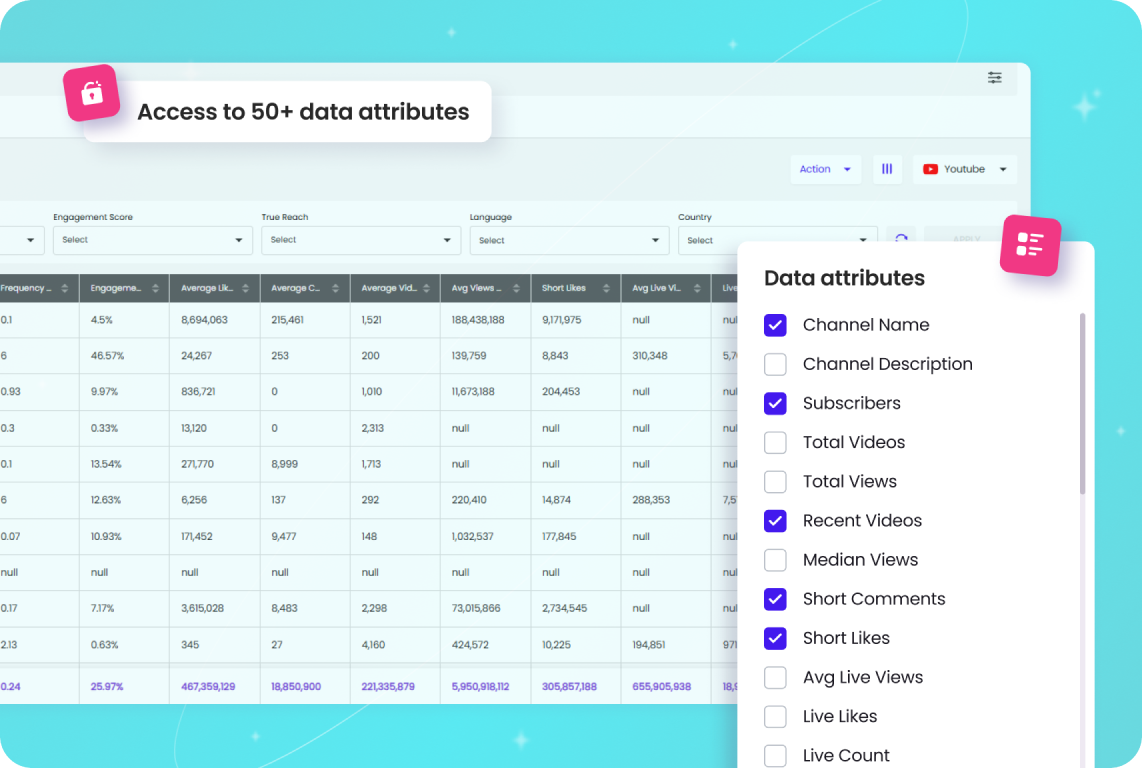1142x768 pixels.
Task: Click the Apply filters button
Action: click(966, 238)
